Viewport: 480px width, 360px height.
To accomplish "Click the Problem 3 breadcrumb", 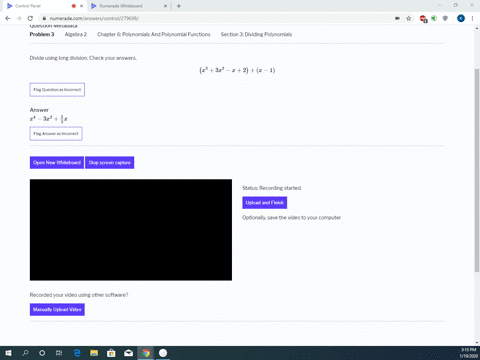I will click(x=42, y=34).
